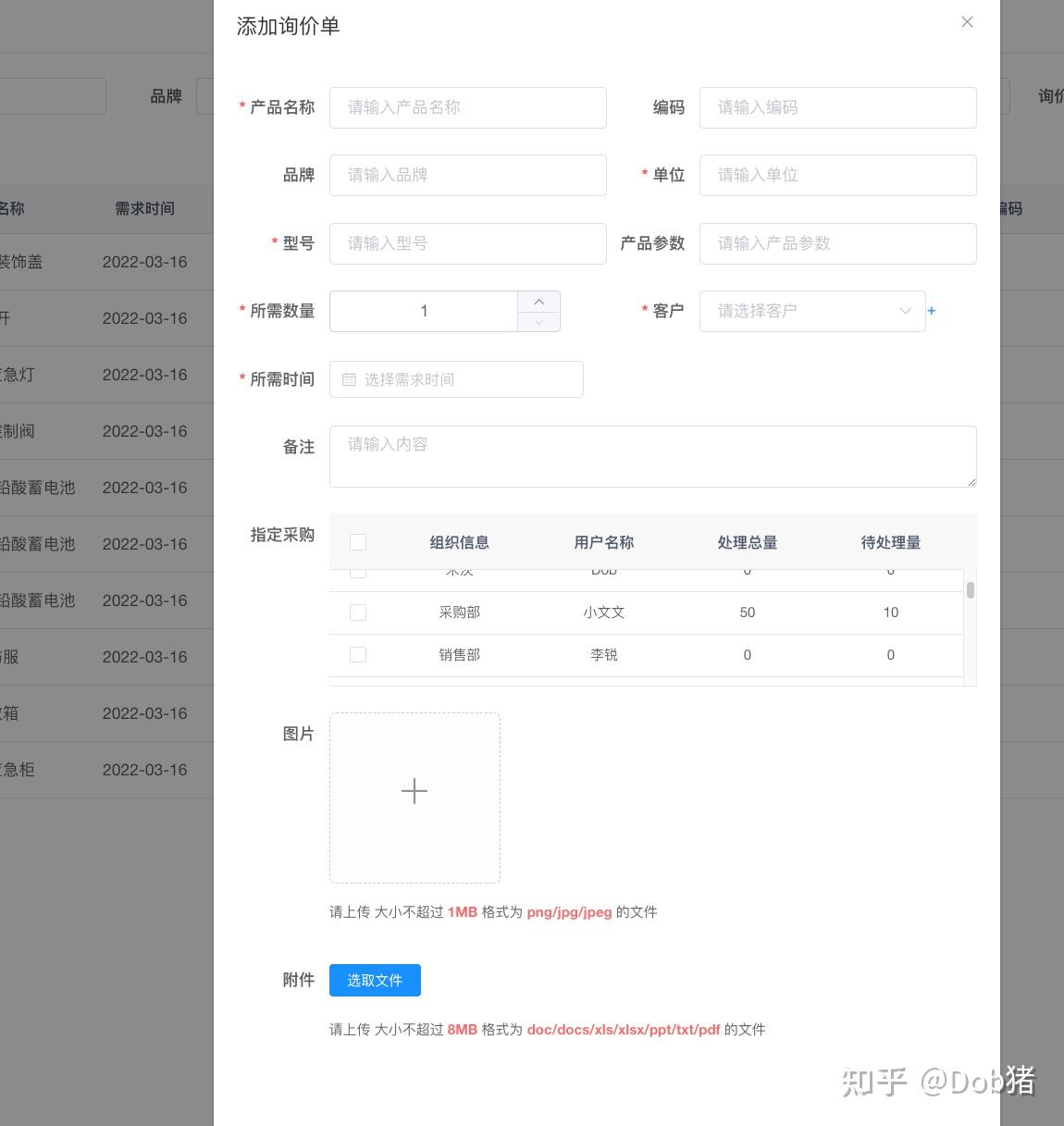Click the down arrow to decrease 所需数量

tap(538, 322)
